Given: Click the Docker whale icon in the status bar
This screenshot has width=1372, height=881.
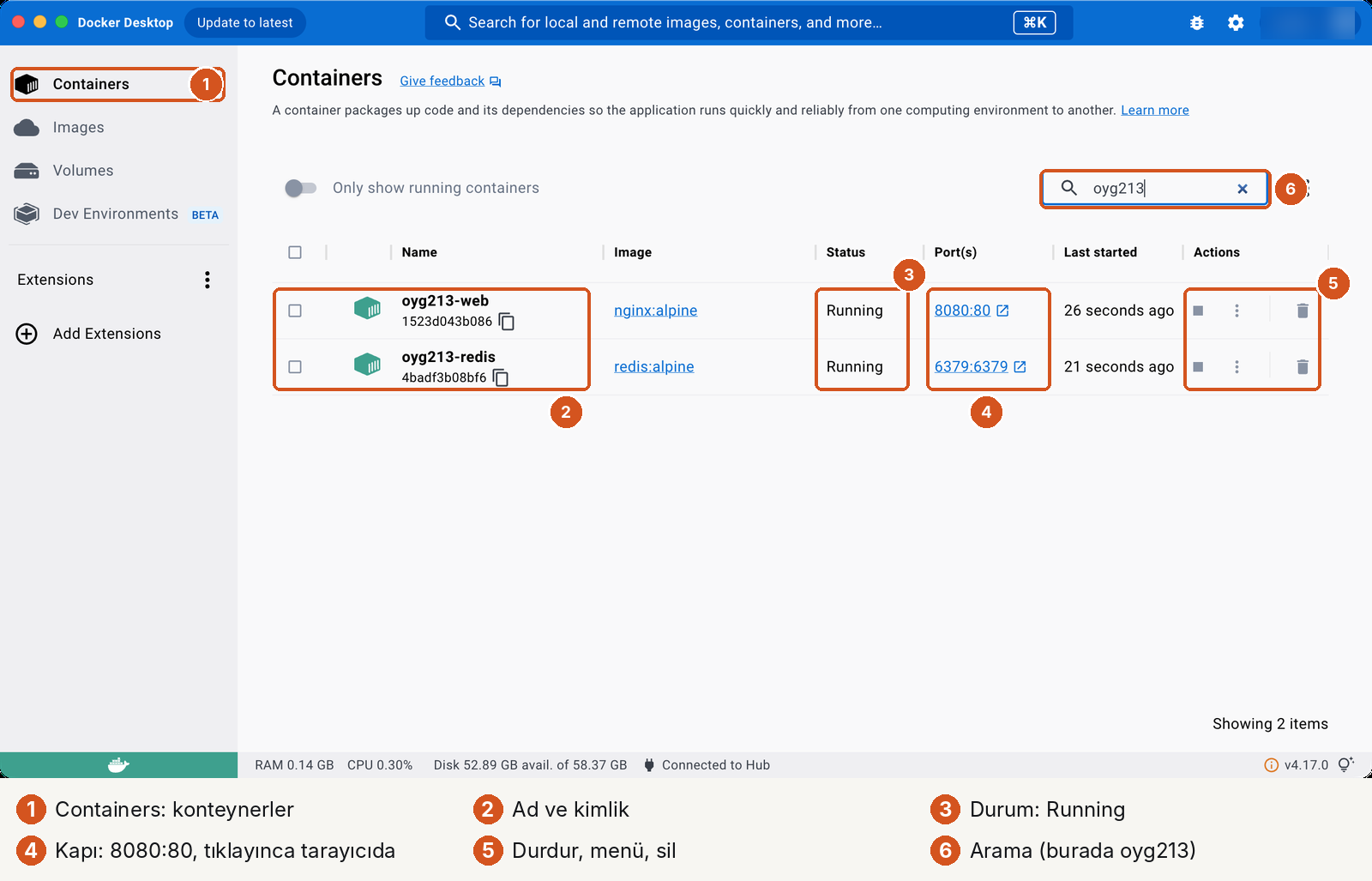Looking at the screenshot, I should point(118,765).
